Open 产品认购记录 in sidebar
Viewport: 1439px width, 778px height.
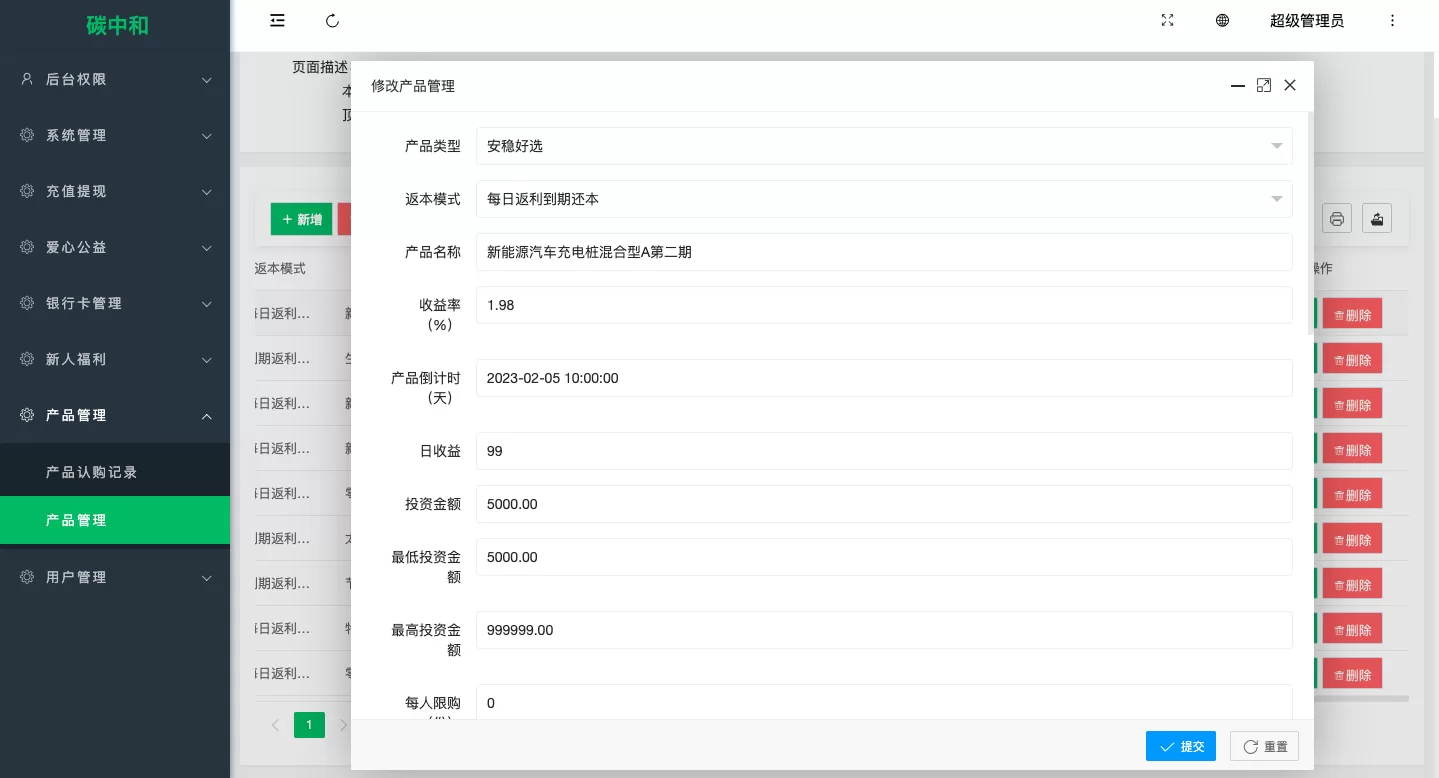[92, 472]
